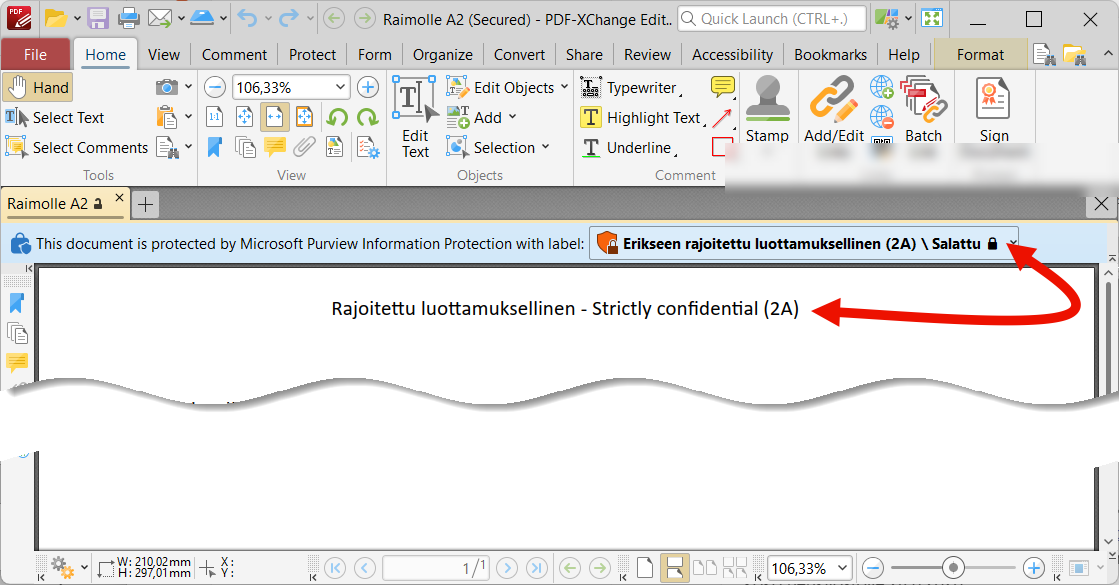
Task: Rotate the page view clockwise
Action: point(368,117)
